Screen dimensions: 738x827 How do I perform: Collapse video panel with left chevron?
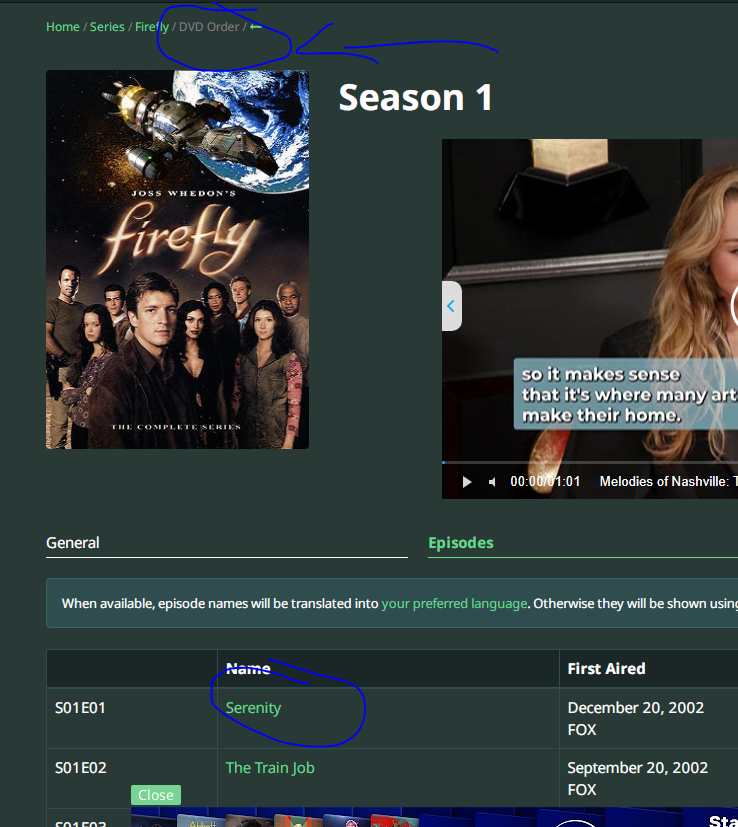451,306
